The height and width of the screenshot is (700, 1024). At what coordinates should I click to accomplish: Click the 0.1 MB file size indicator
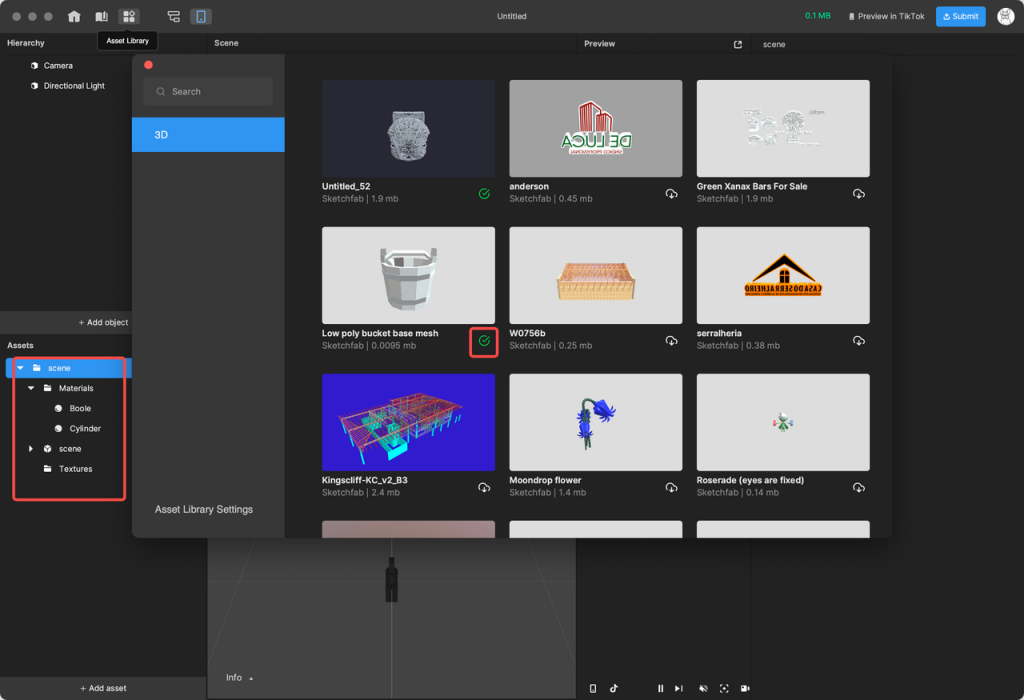[x=818, y=16]
